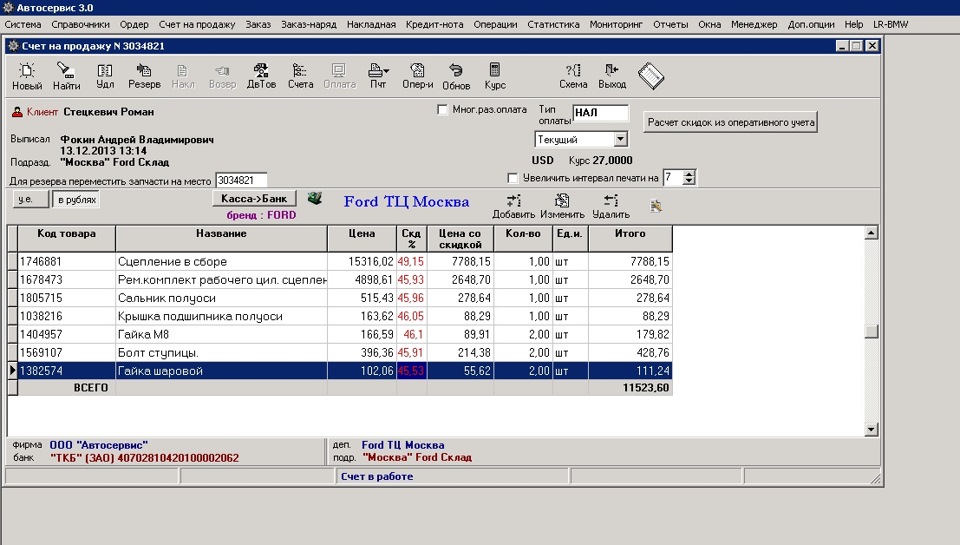
Task: Click the Резерв toolbar icon
Action: 144,77
